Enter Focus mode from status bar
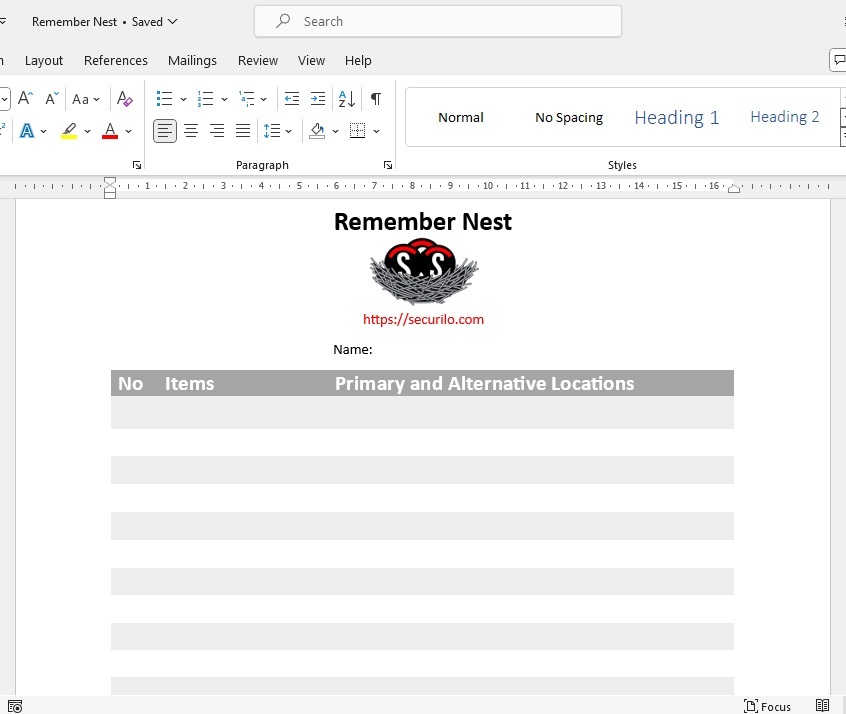The height and width of the screenshot is (714, 846). click(767, 706)
